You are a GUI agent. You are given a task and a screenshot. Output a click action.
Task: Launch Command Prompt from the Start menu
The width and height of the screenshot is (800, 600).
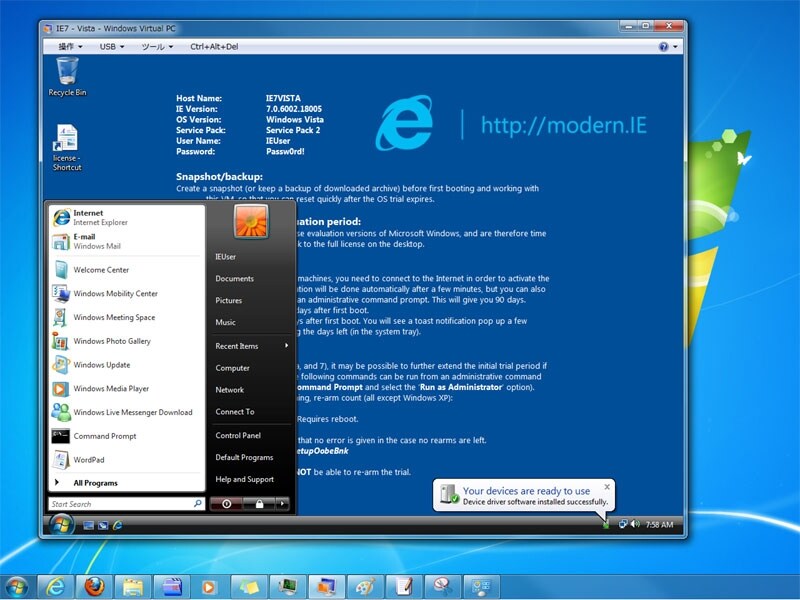point(102,436)
